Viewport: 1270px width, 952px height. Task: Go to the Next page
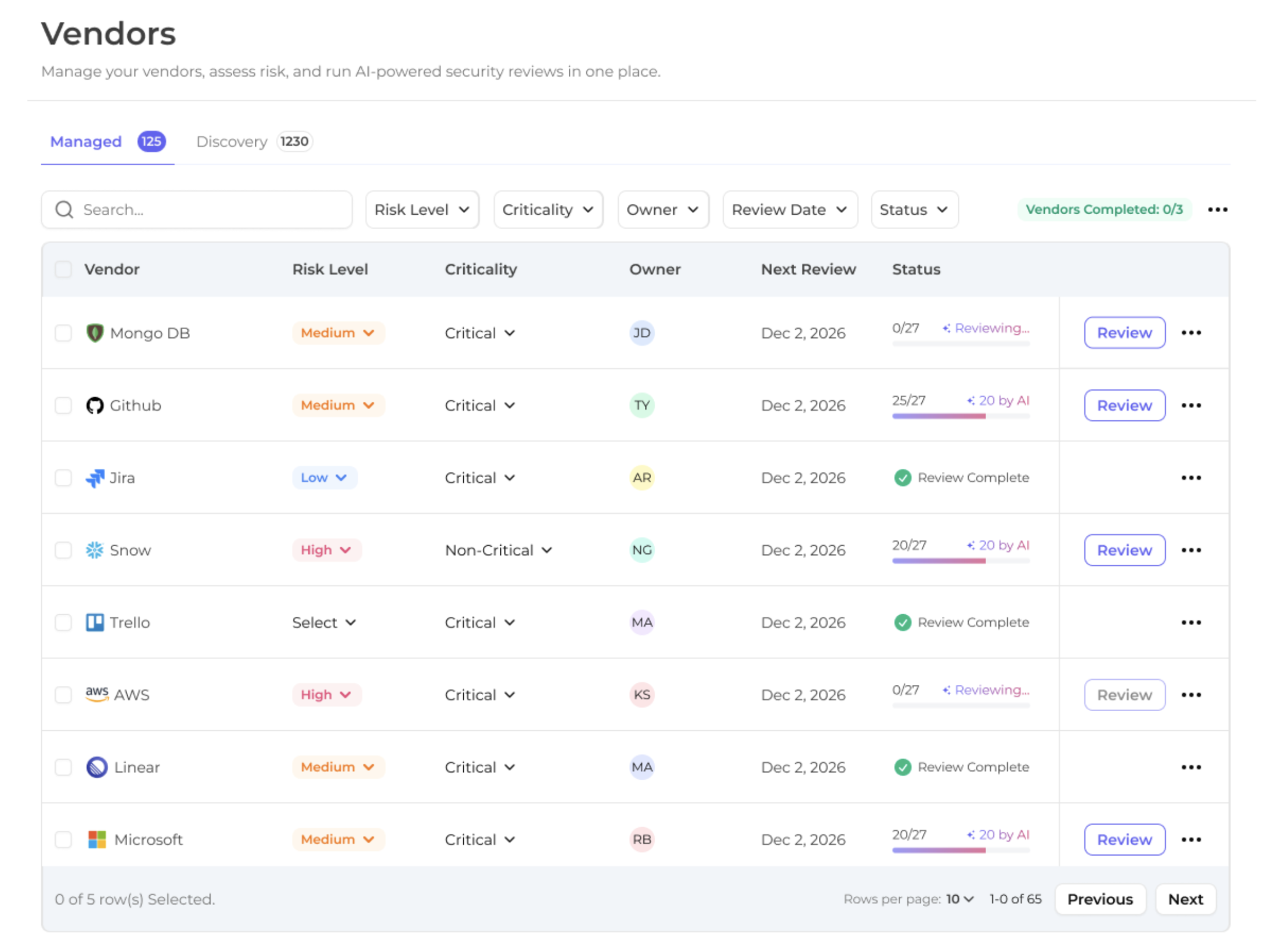click(1185, 899)
